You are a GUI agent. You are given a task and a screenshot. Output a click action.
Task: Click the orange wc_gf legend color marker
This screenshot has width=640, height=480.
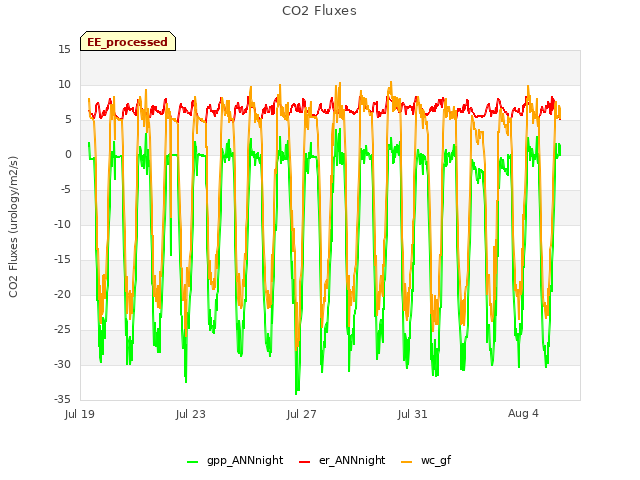click(407, 462)
